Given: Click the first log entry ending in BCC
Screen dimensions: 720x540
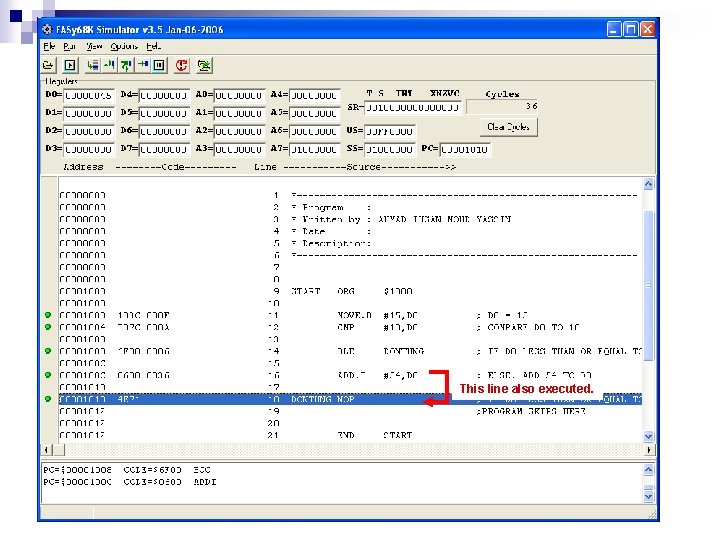Looking at the screenshot, I should tap(127, 470).
